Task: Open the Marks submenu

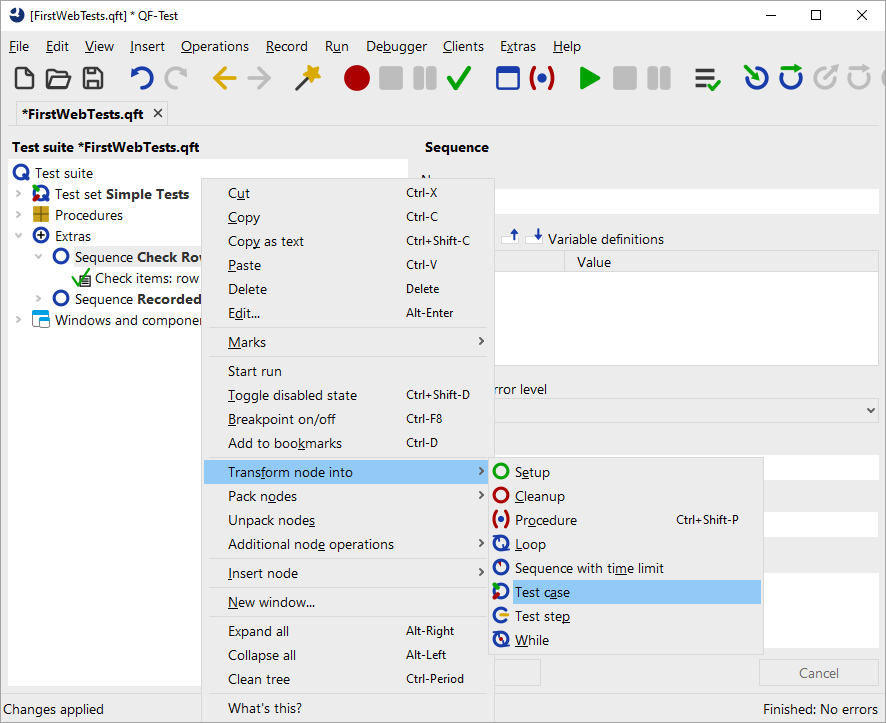Action: tap(348, 342)
